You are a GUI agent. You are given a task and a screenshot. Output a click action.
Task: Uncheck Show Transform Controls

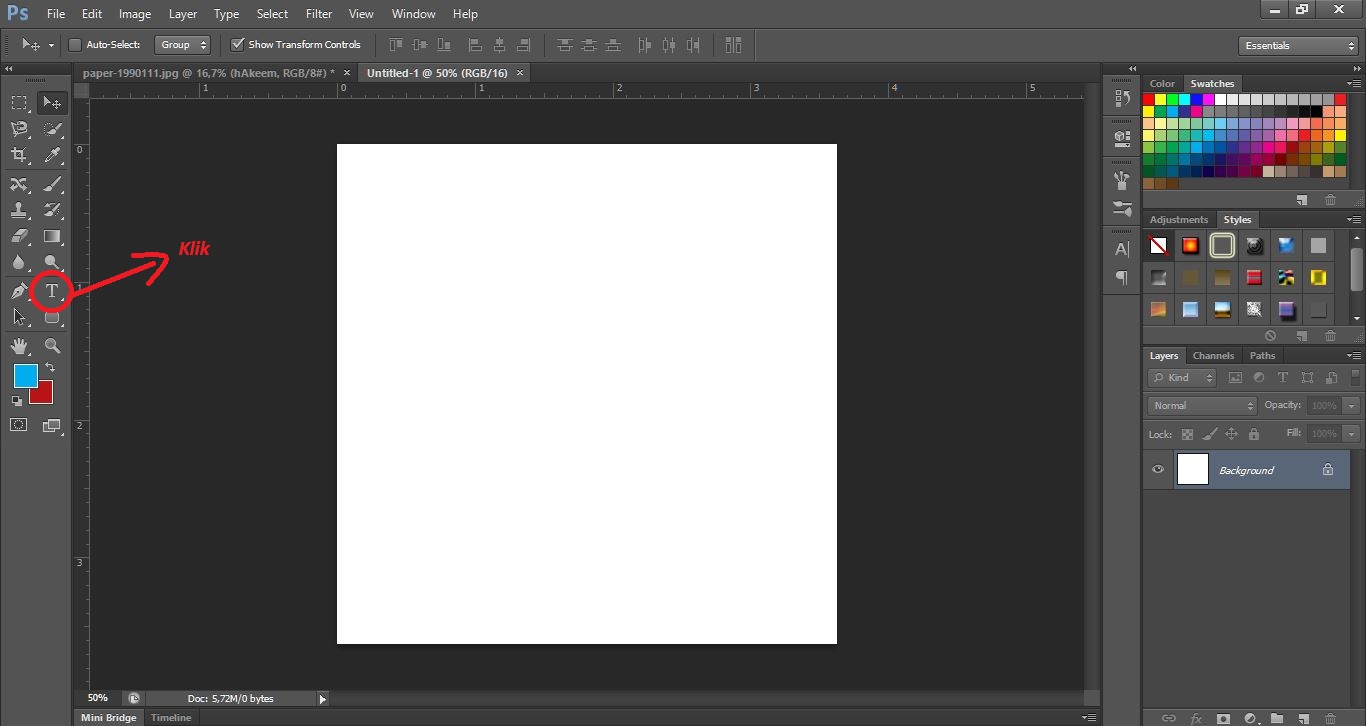point(237,45)
